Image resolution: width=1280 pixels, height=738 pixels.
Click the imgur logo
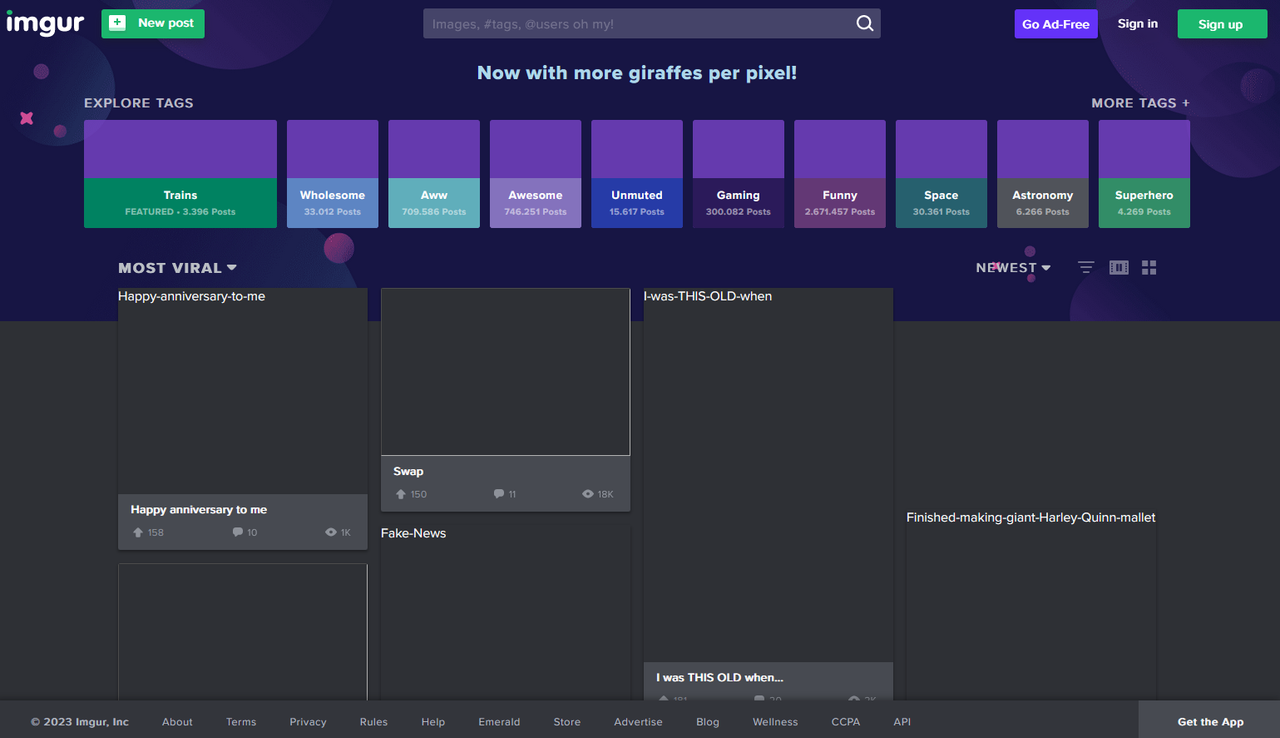pos(45,23)
